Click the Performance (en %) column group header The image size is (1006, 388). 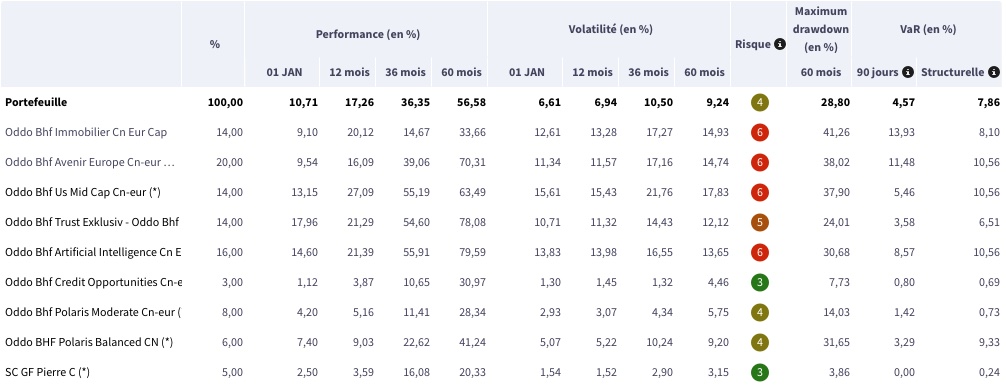point(368,35)
